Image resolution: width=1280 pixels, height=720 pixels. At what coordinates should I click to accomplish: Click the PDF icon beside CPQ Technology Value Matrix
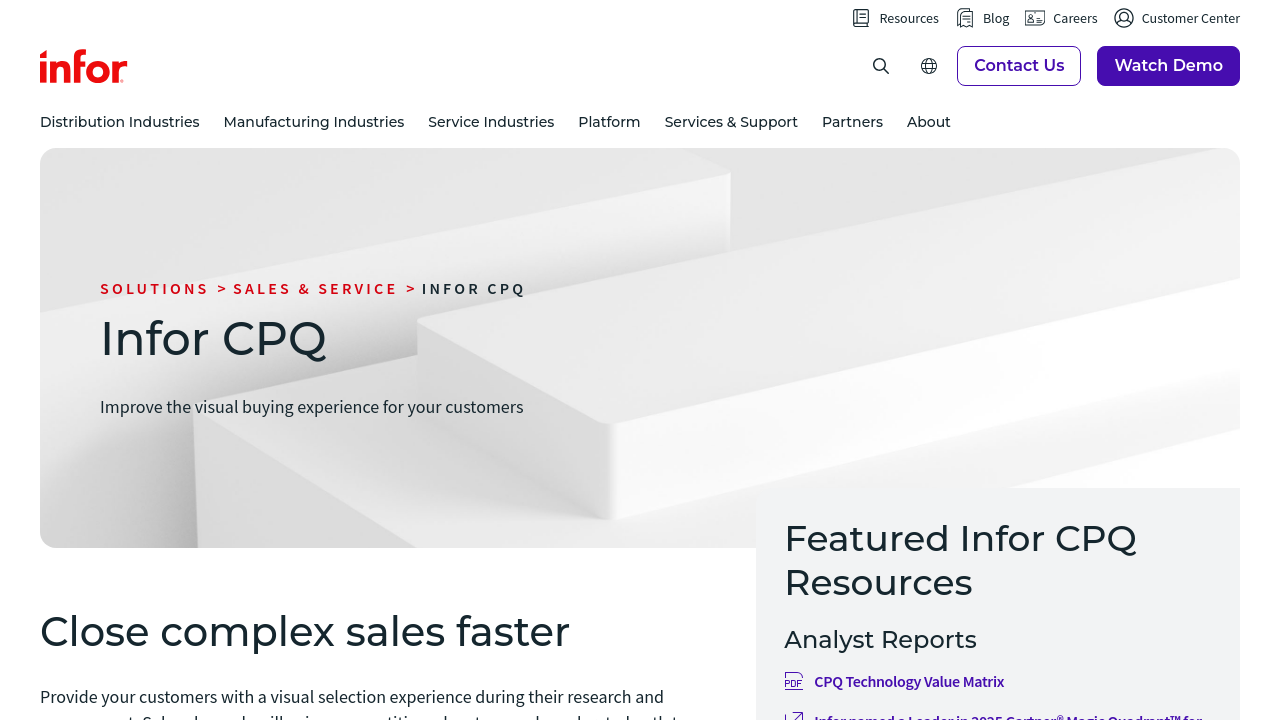point(794,681)
